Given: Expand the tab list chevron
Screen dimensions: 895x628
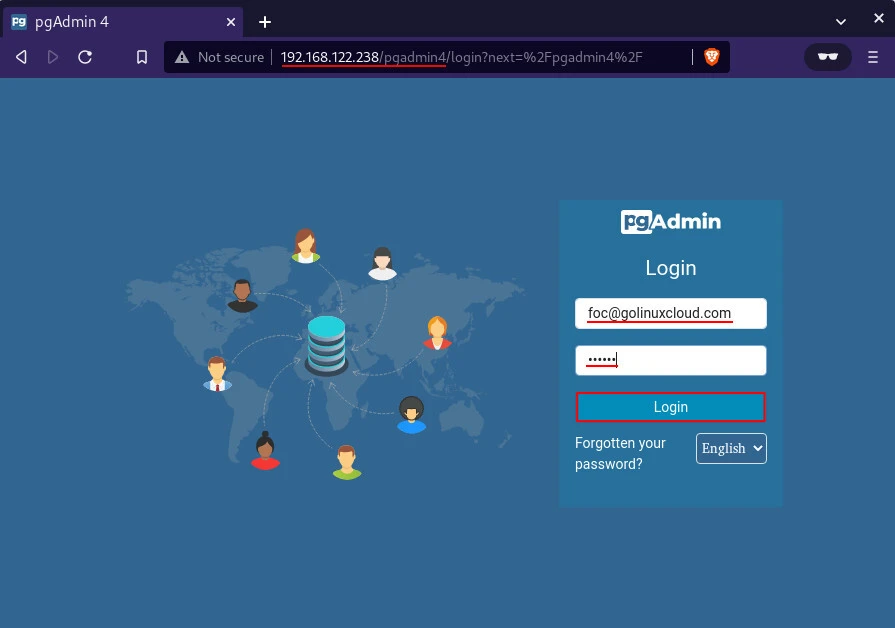Looking at the screenshot, I should pyautogui.click(x=840, y=21).
